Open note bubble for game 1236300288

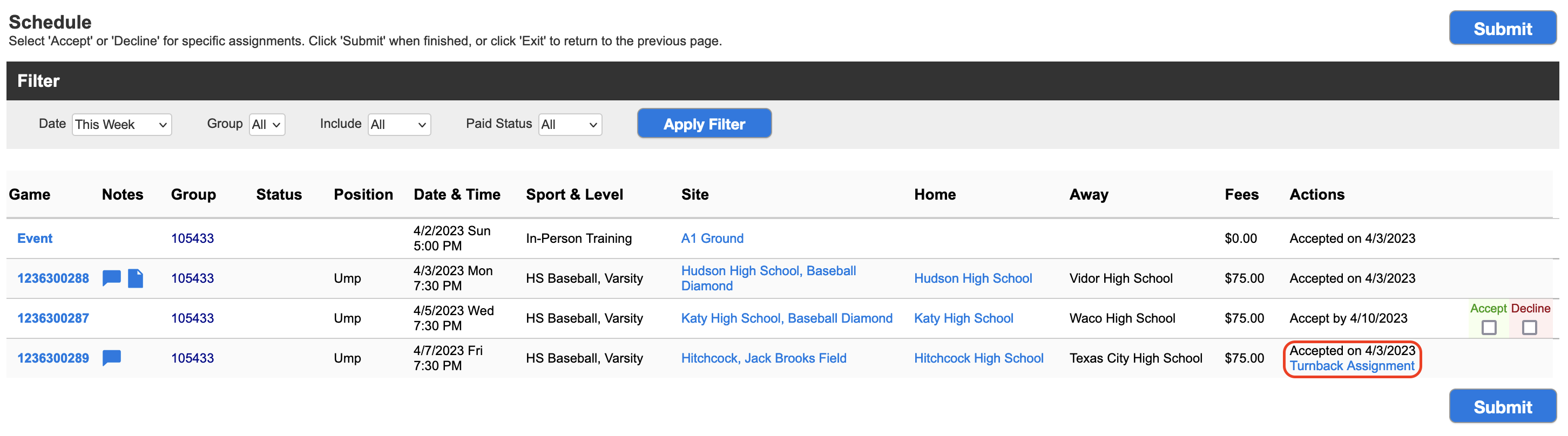pyautogui.click(x=111, y=278)
